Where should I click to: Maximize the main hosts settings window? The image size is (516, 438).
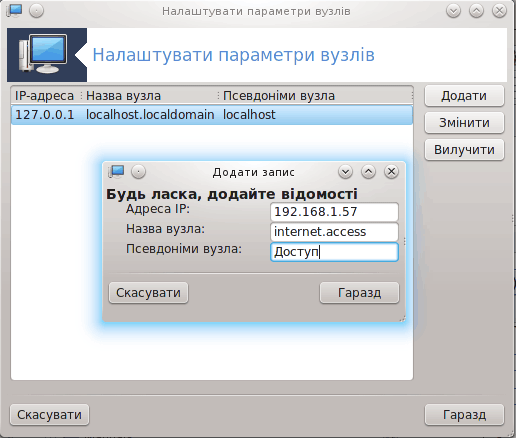[x=476, y=11]
